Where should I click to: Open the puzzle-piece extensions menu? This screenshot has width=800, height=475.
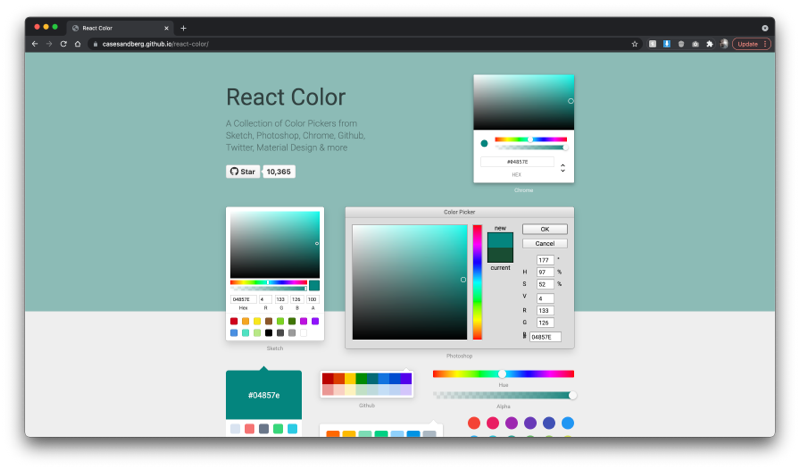click(709, 44)
